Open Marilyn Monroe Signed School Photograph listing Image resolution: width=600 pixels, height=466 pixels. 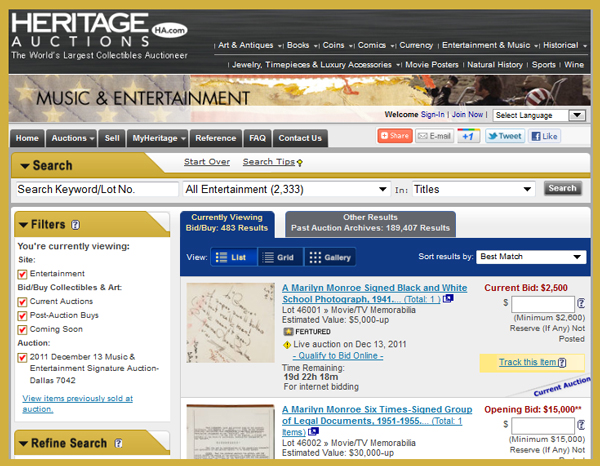pyautogui.click(x=375, y=293)
